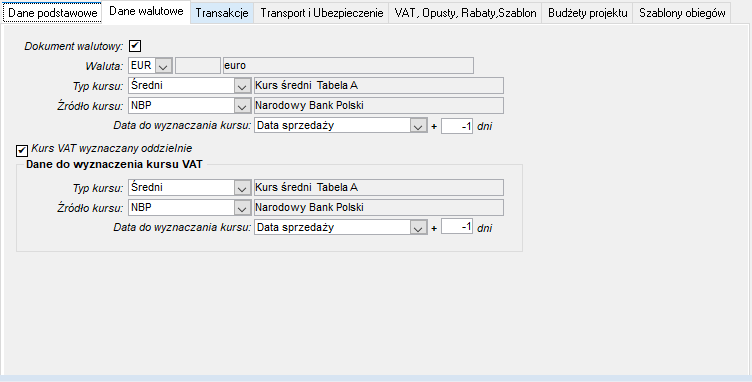Select the Dane walutowe tab
The width and height of the screenshot is (752, 382).
[x=146, y=12]
